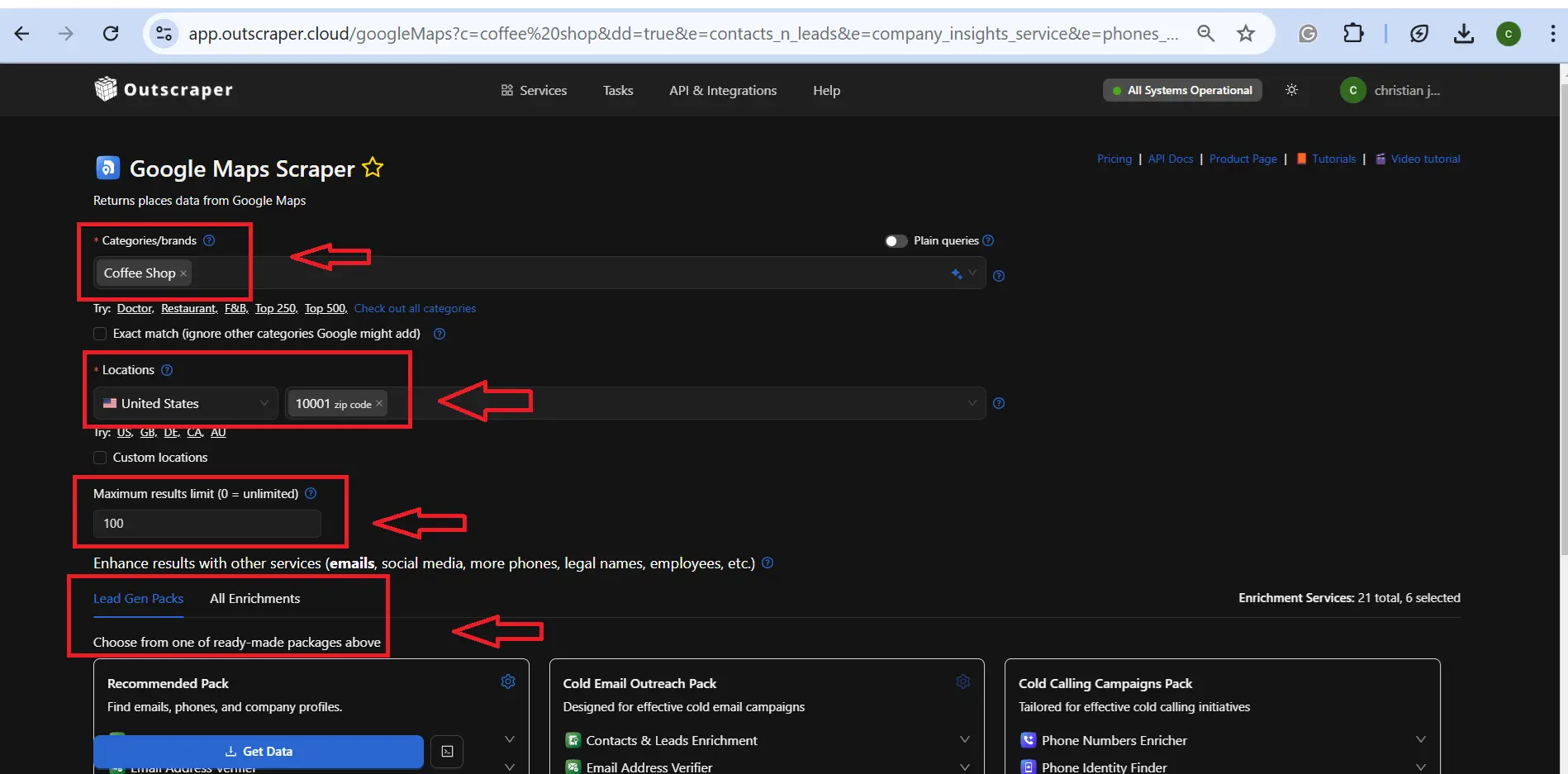Open Cold Email Outreach Pack settings gear

tap(963, 681)
